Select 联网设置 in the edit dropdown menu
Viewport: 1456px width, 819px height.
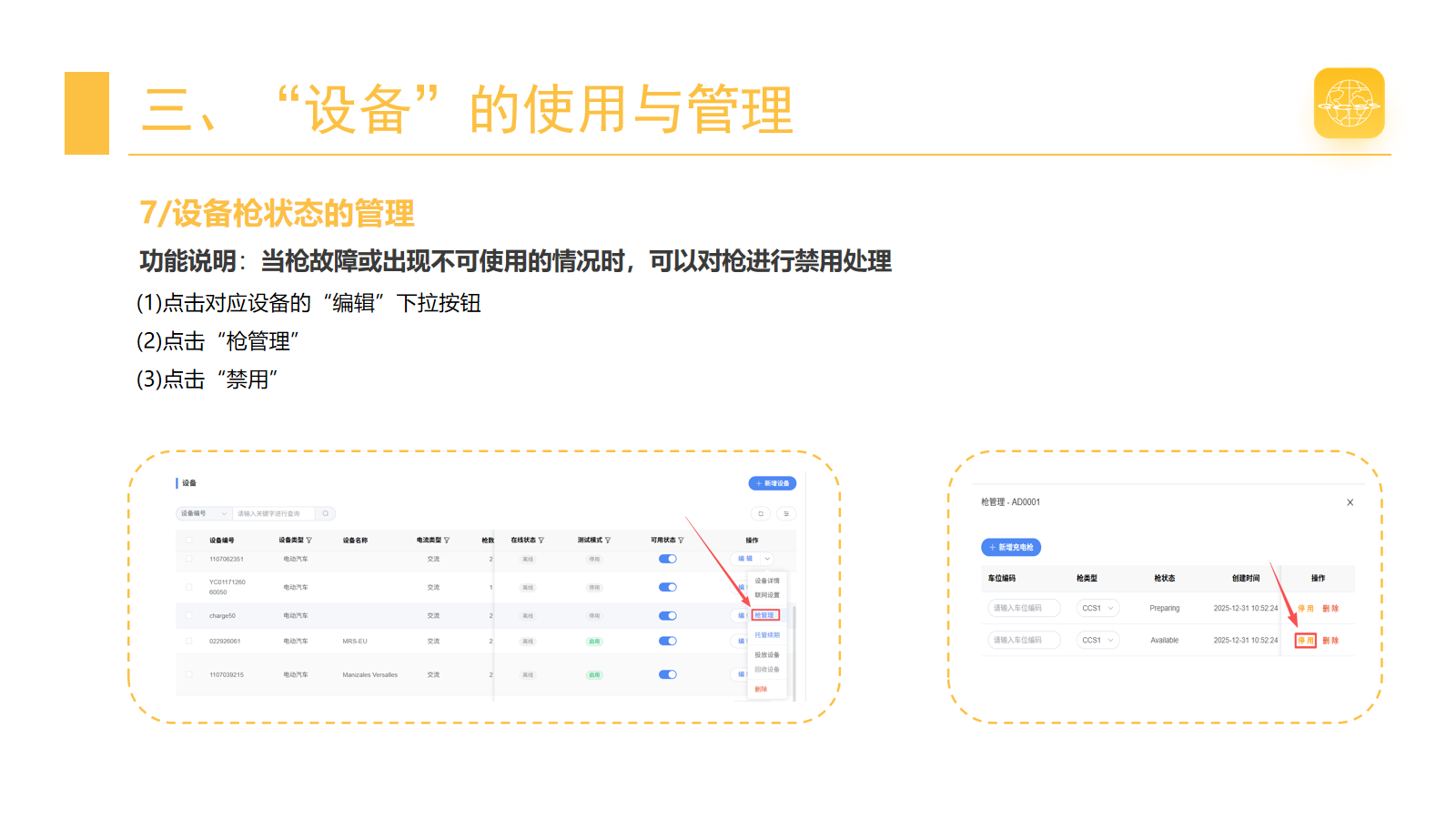point(767,595)
